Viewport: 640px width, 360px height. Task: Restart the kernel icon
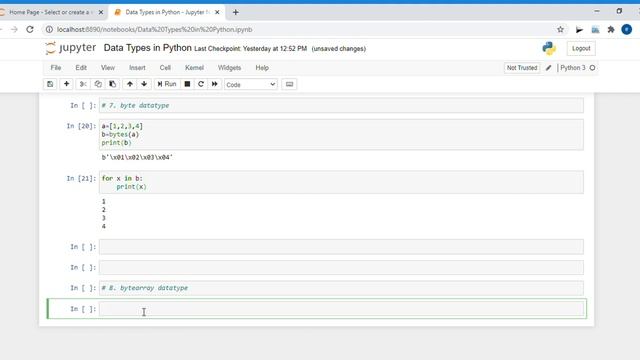(x=201, y=84)
